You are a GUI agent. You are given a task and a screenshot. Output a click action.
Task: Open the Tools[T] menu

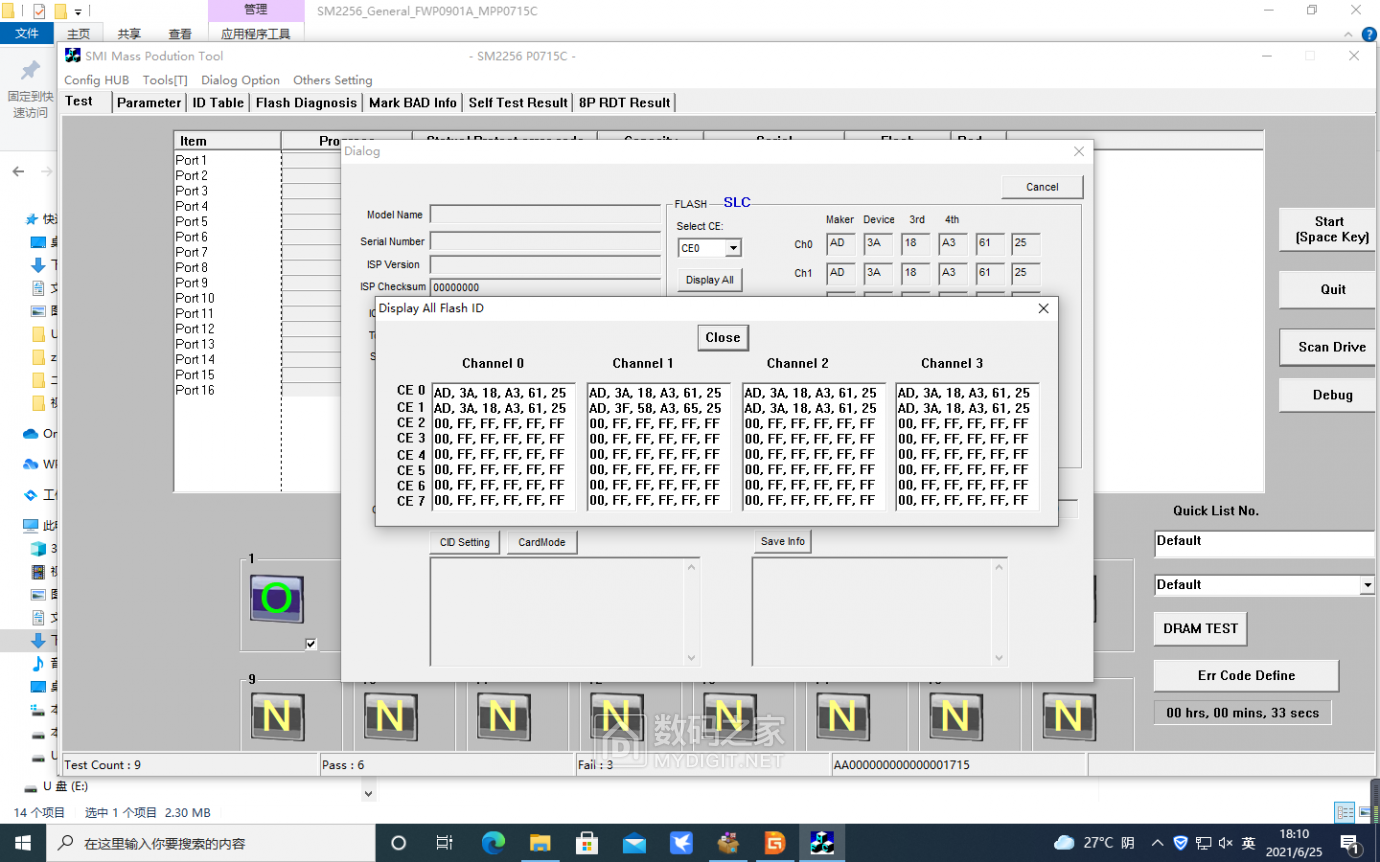coord(165,80)
